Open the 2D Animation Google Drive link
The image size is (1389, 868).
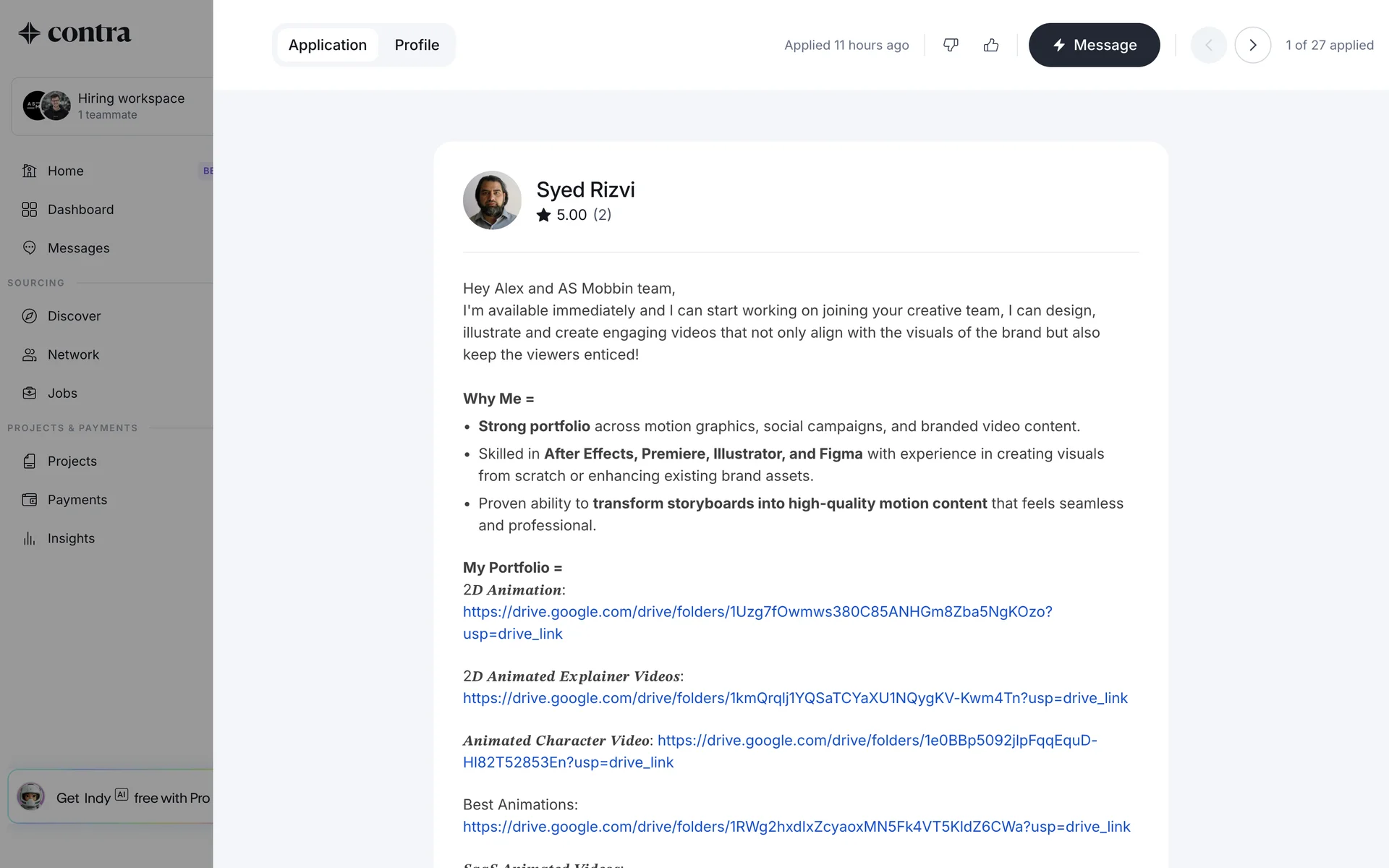(757, 612)
